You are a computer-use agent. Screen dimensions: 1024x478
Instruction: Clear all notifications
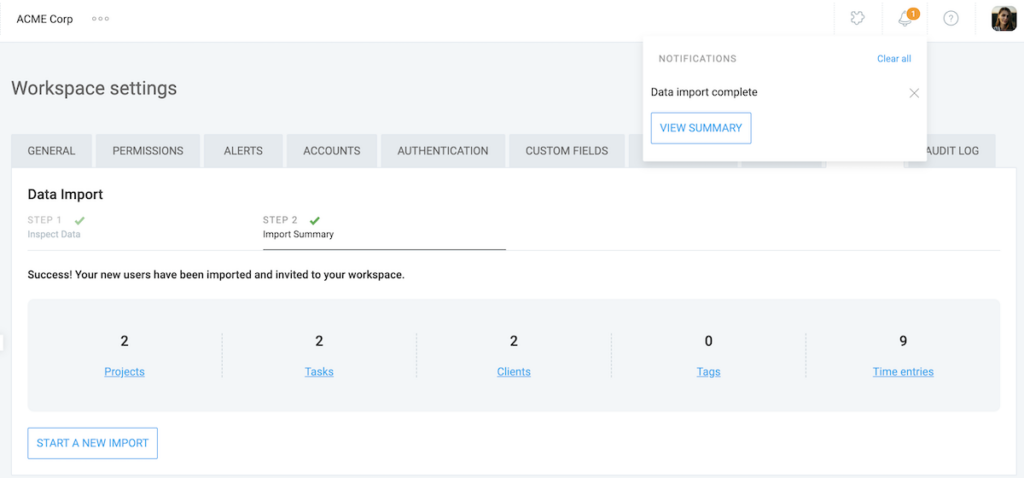coord(893,59)
